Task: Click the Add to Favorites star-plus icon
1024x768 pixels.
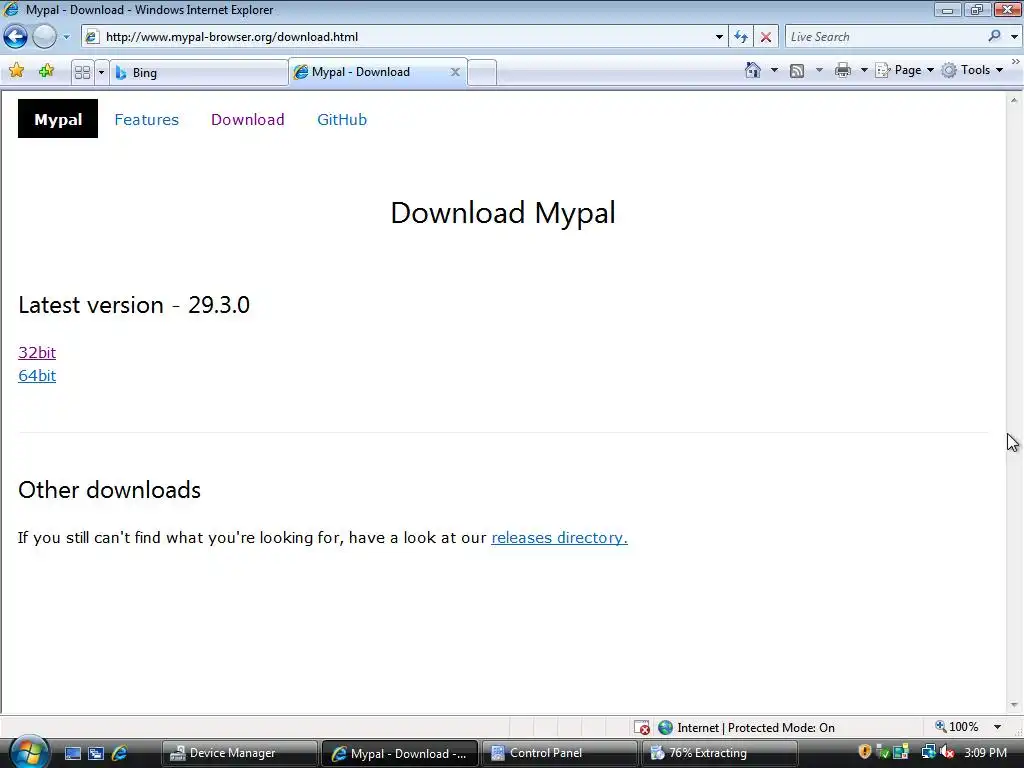Action: click(x=46, y=71)
